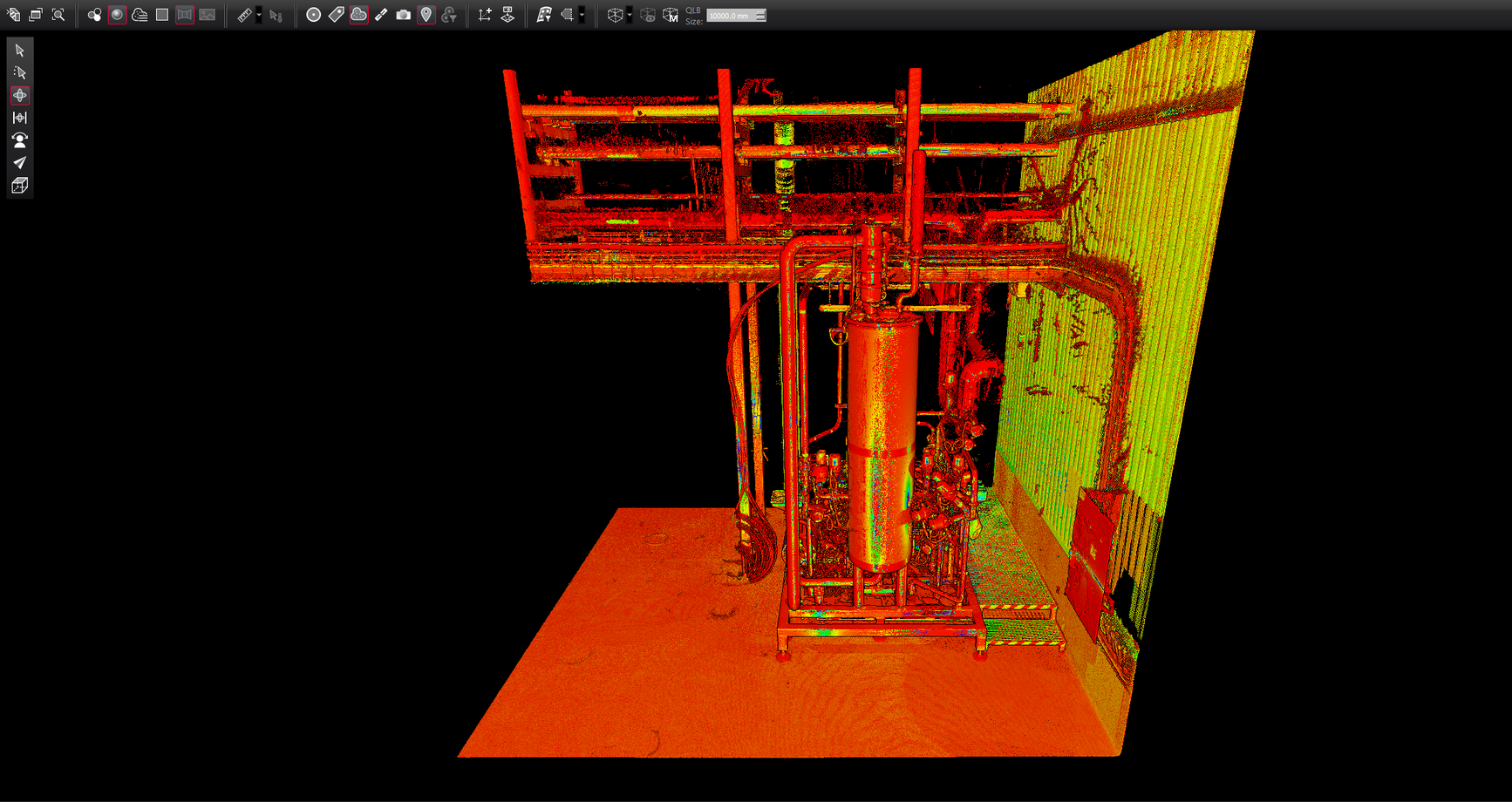Choose the look-around person view tool
The width and height of the screenshot is (1512, 802).
point(20,140)
